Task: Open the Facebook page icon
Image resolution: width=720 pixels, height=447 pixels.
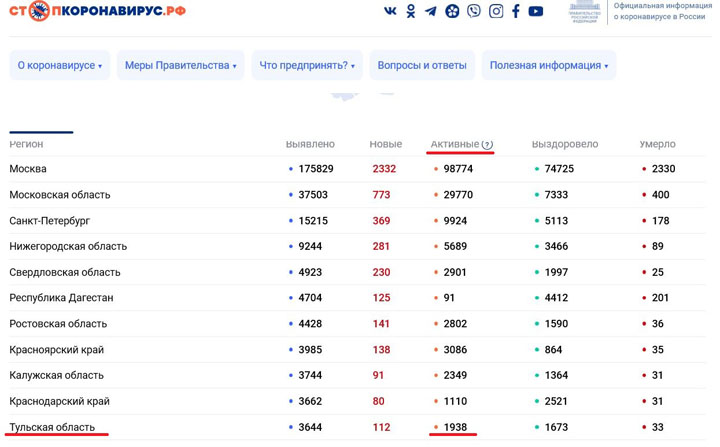Action: click(x=516, y=11)
